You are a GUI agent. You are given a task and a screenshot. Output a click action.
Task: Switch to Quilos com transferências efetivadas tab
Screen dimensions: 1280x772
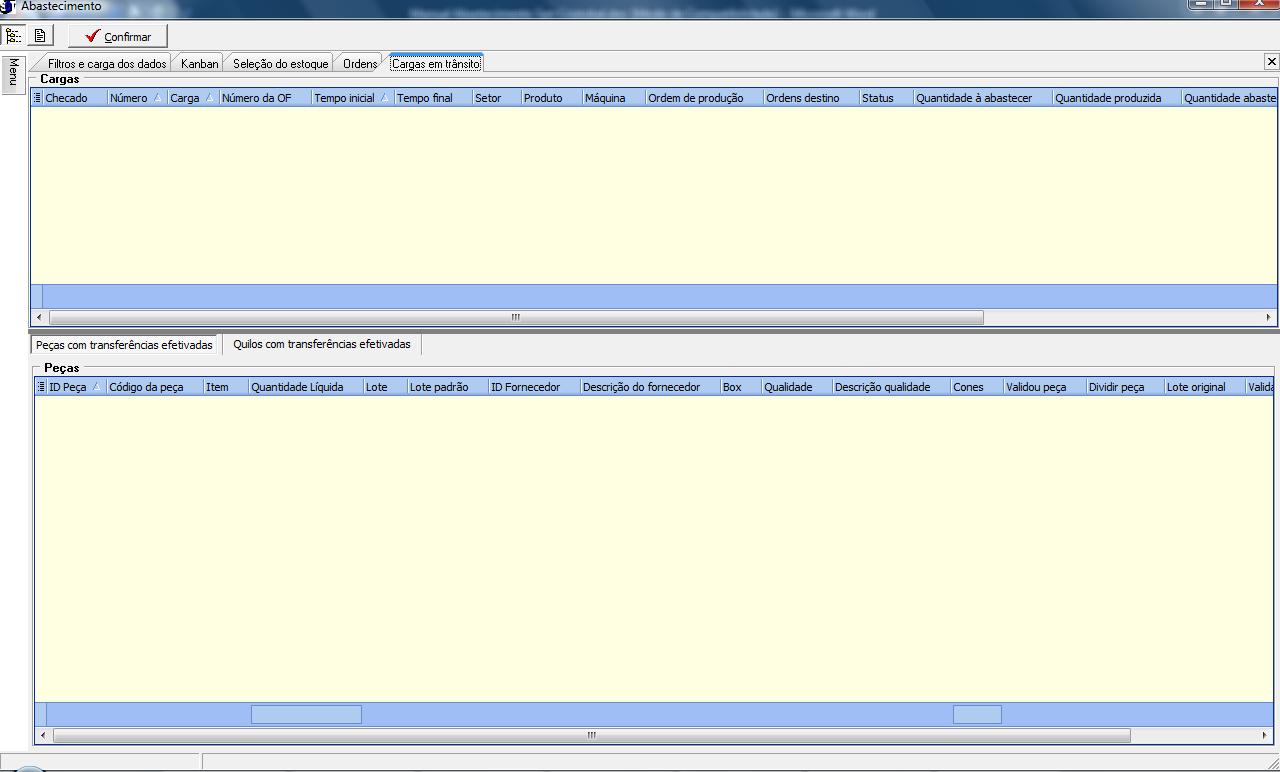tap(321, 344)
